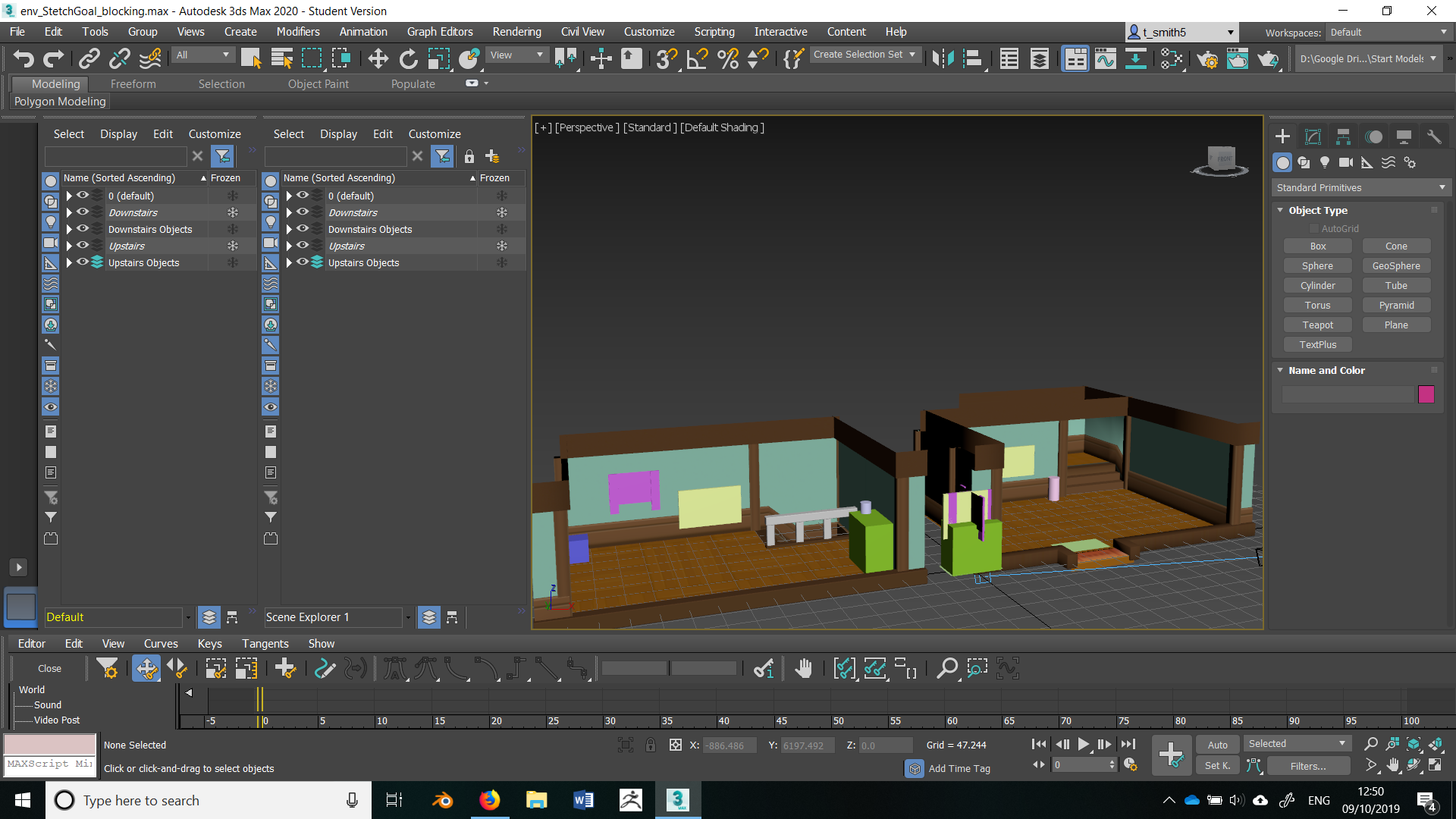The width and height of the screenshot is (1456, 819).
Task: Open the Graph Editors menu
Action: click(440, 32)
